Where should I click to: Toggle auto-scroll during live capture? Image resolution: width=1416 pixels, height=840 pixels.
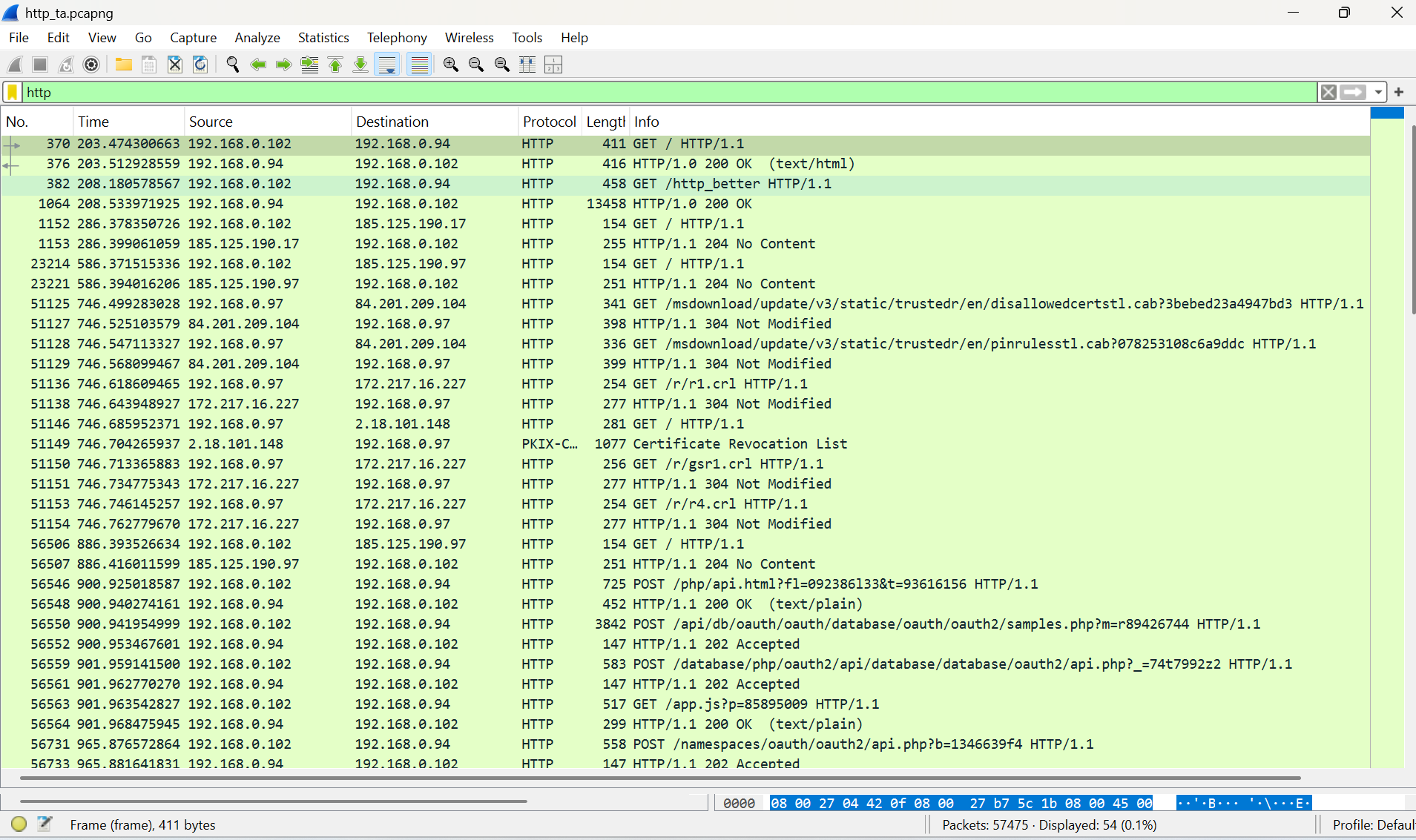(386, 65)
